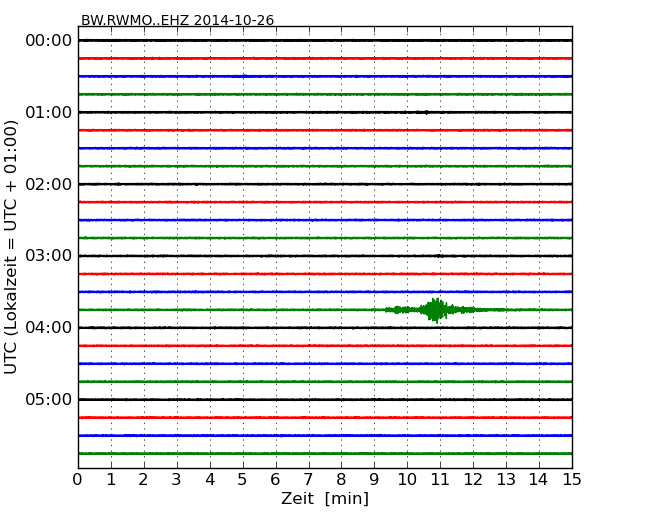The width and height of the screenshot is (650, 520).
Task: Click minute tick label 5
Action: [243, 479]
